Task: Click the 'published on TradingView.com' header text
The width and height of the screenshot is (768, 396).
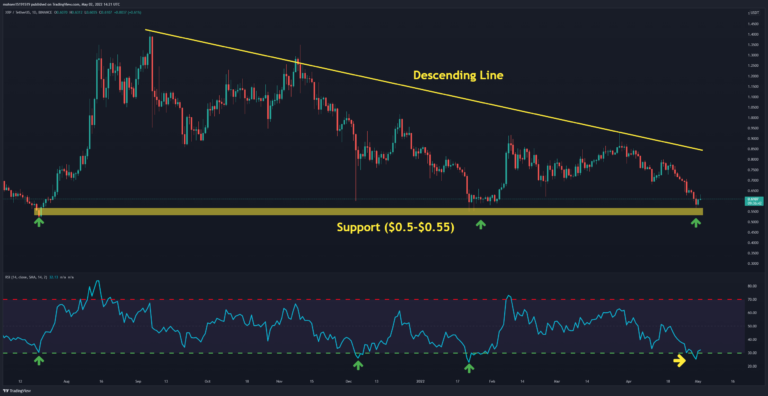Action: 55,5
